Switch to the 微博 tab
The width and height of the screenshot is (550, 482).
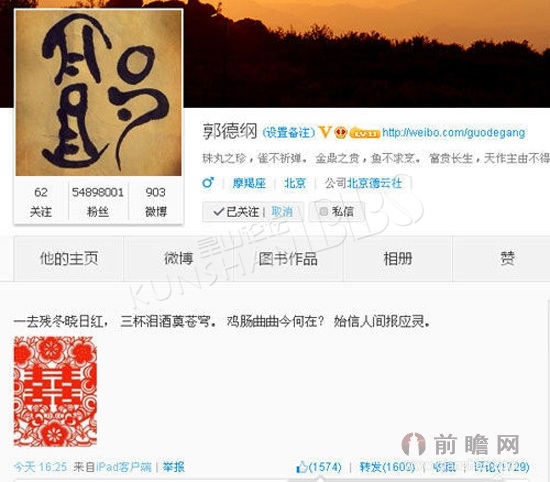tap(179, 259)
